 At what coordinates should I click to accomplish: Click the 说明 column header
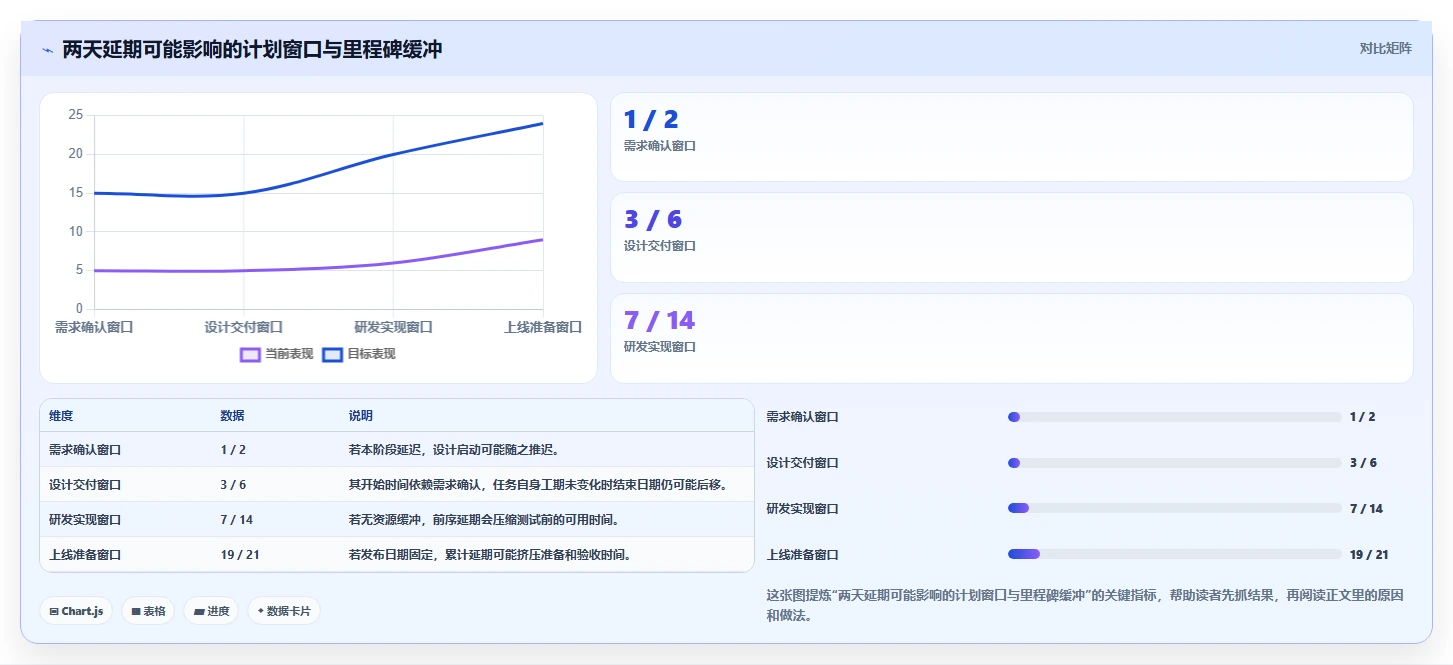point(361,416)
